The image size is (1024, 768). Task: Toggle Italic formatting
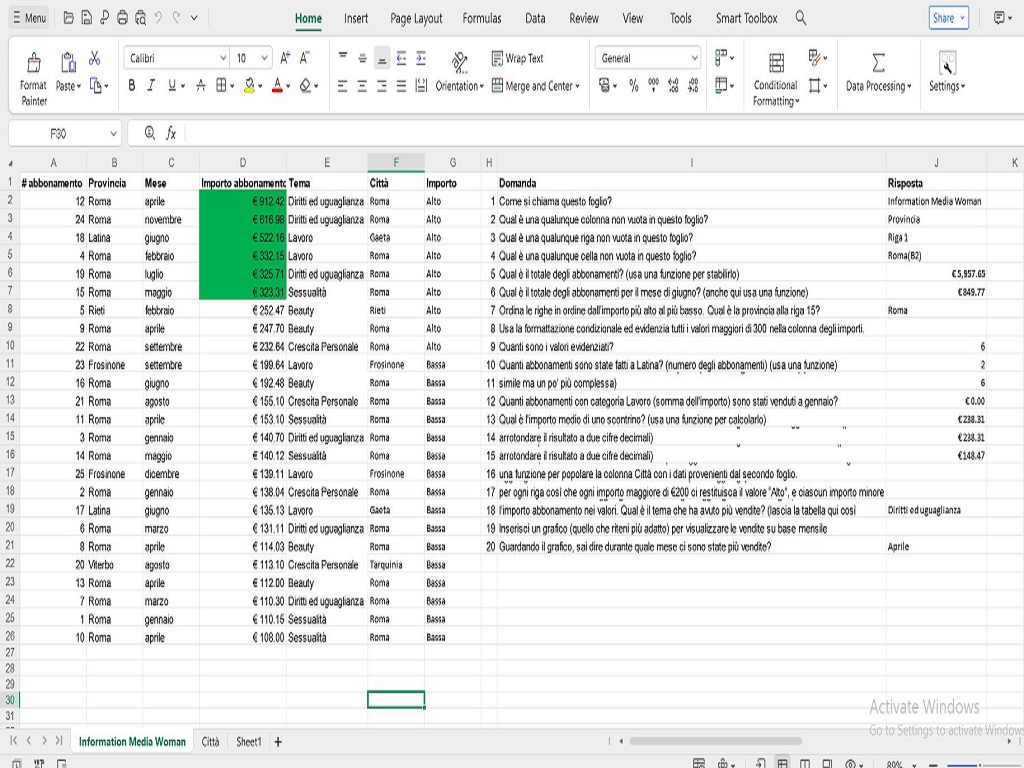click(151, 86)
